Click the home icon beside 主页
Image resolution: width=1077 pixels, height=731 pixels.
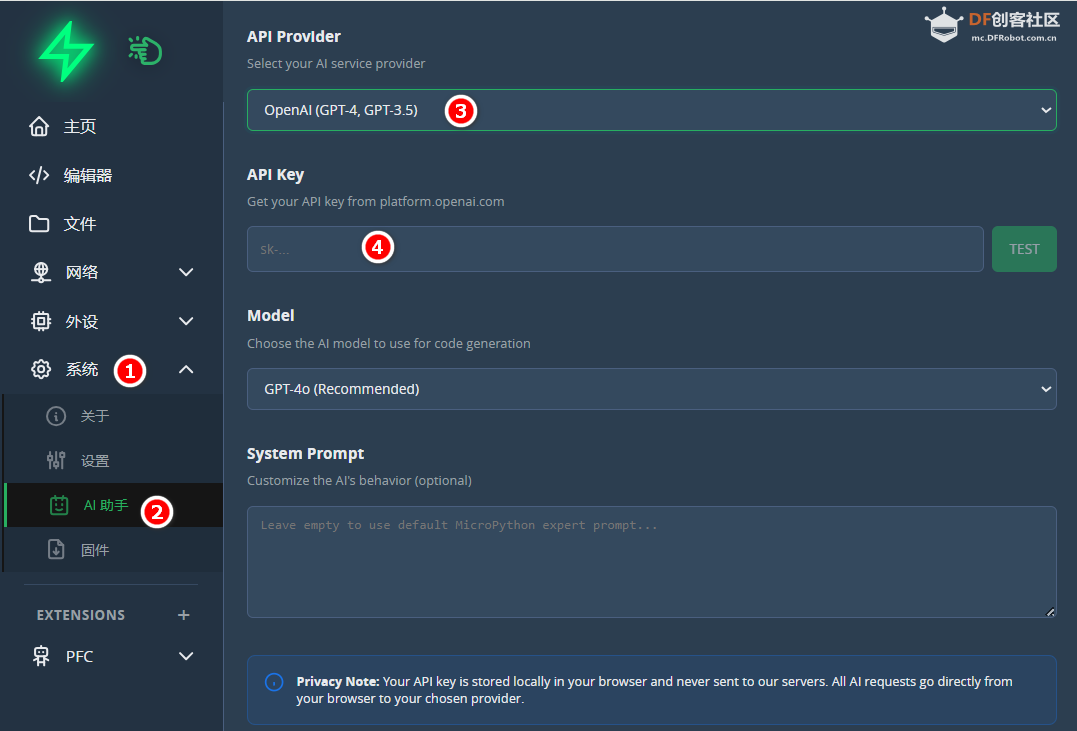tap(39, 127)
